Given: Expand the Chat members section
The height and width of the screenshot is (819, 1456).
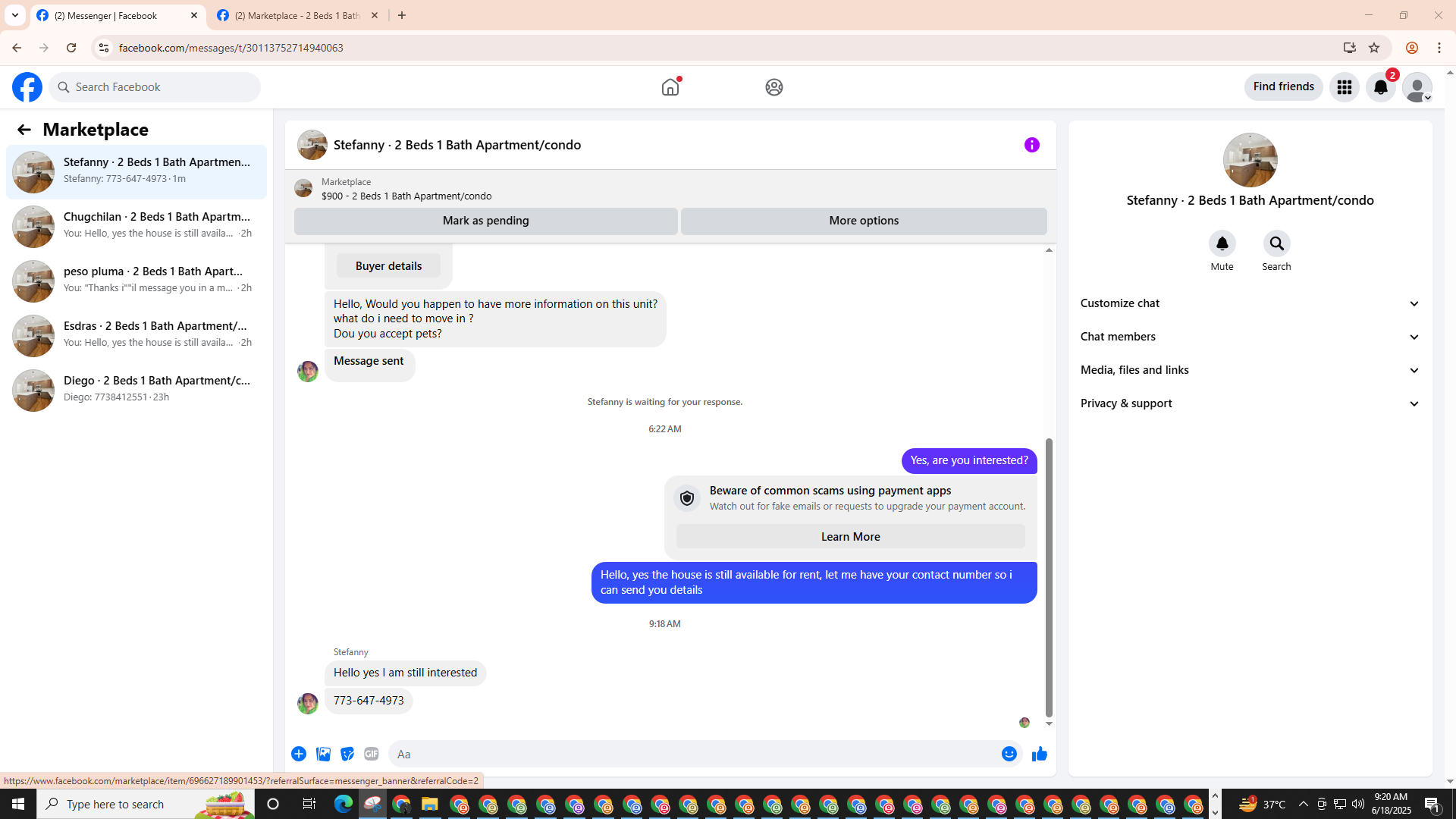Looking at the screenshot, I should (1250, 337).
